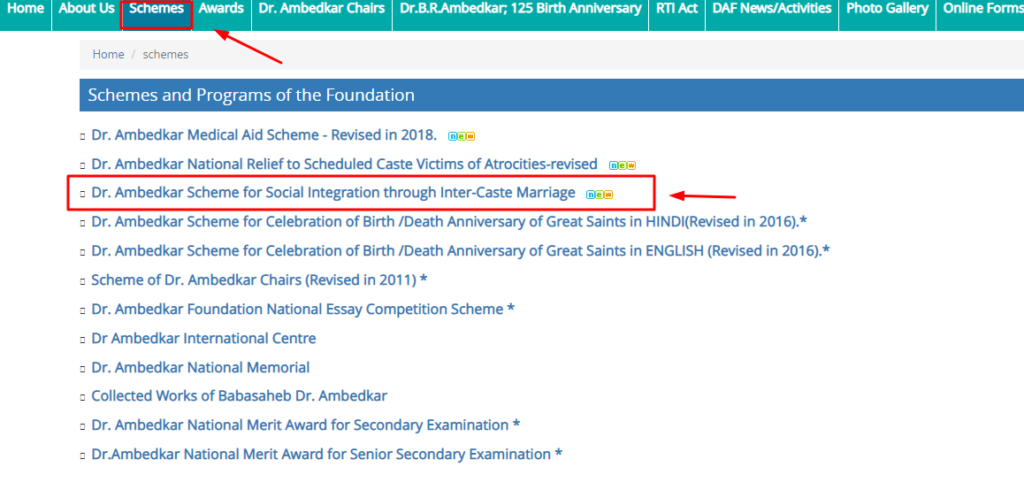
Task: Click the Home breadcrumb link
Action: (108, 55)
